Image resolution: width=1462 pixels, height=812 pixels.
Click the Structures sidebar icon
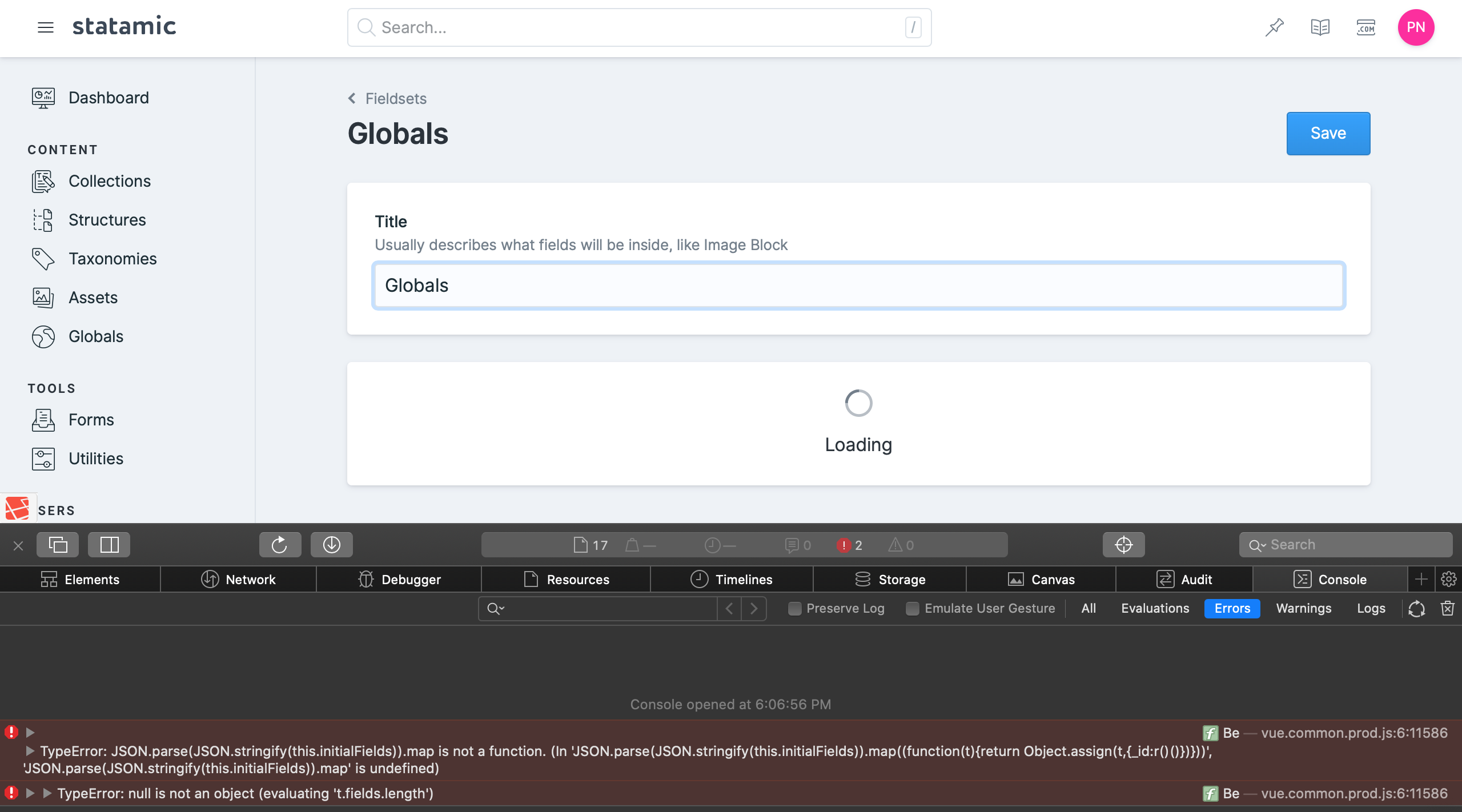(43, 220)
